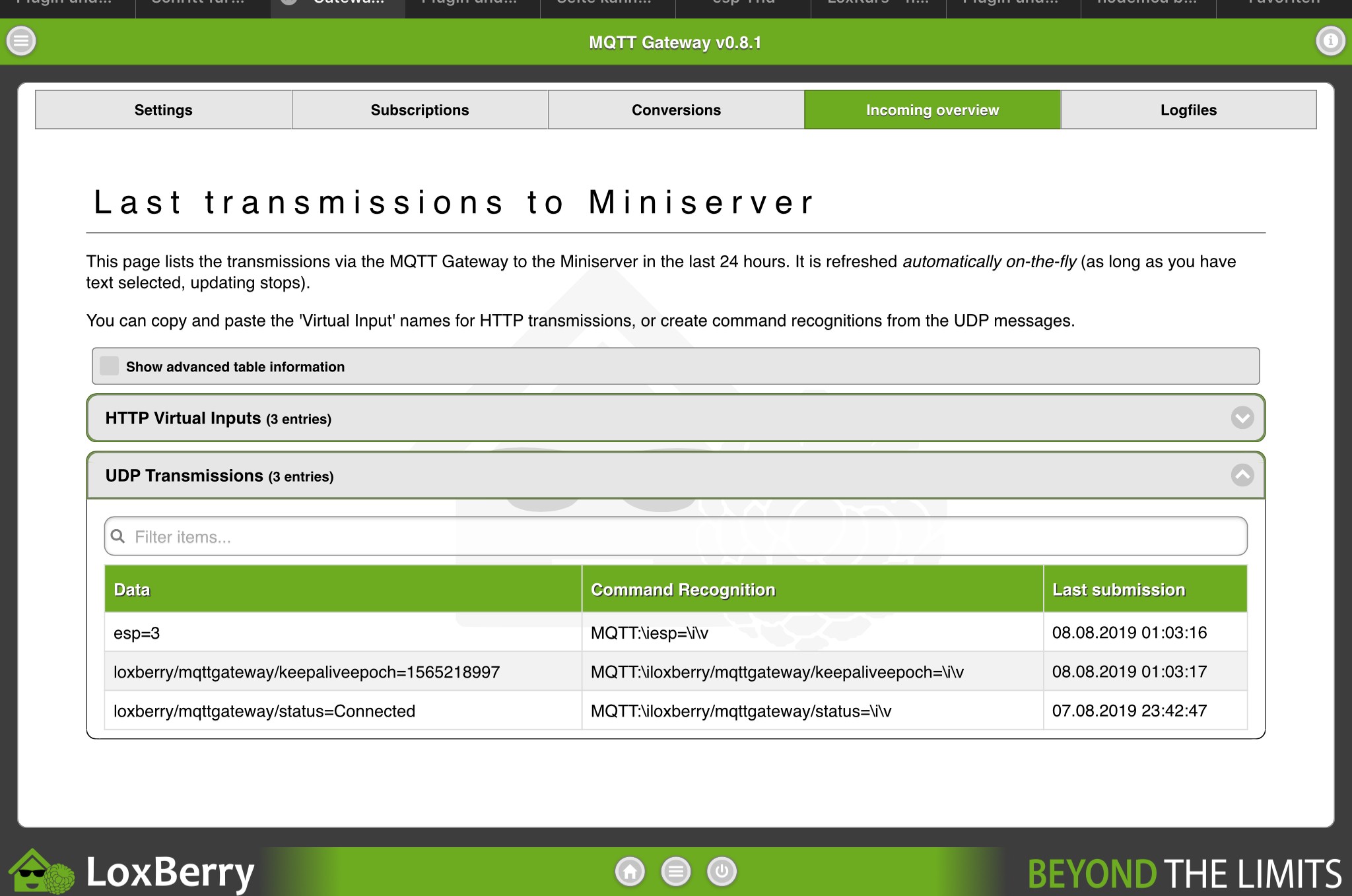Viewport: 1352px width, 896px height.
Task: Select the Incoming overview tab
Action: click(x=932, y=110)
